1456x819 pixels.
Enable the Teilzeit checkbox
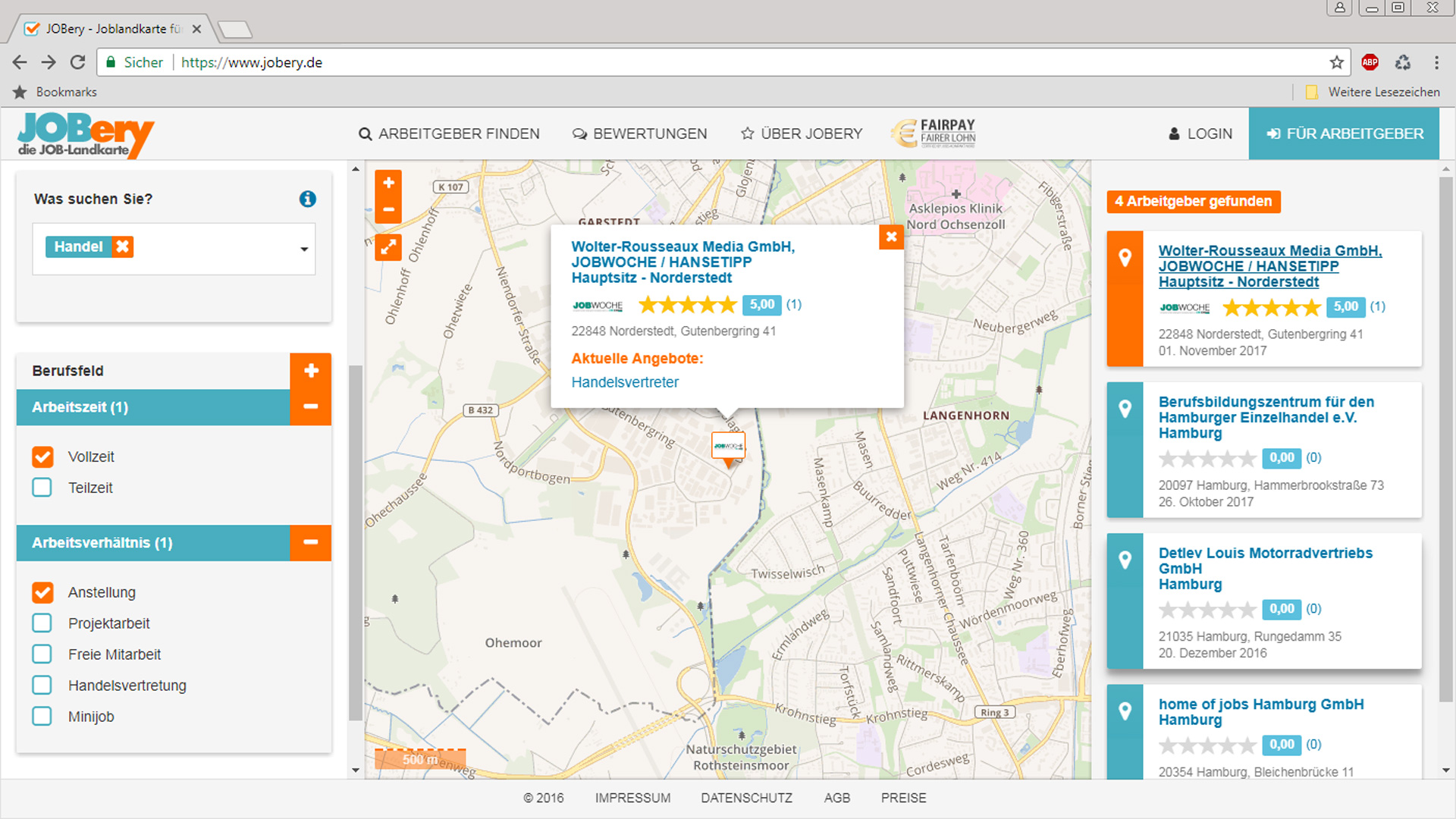tap(42, 488)
